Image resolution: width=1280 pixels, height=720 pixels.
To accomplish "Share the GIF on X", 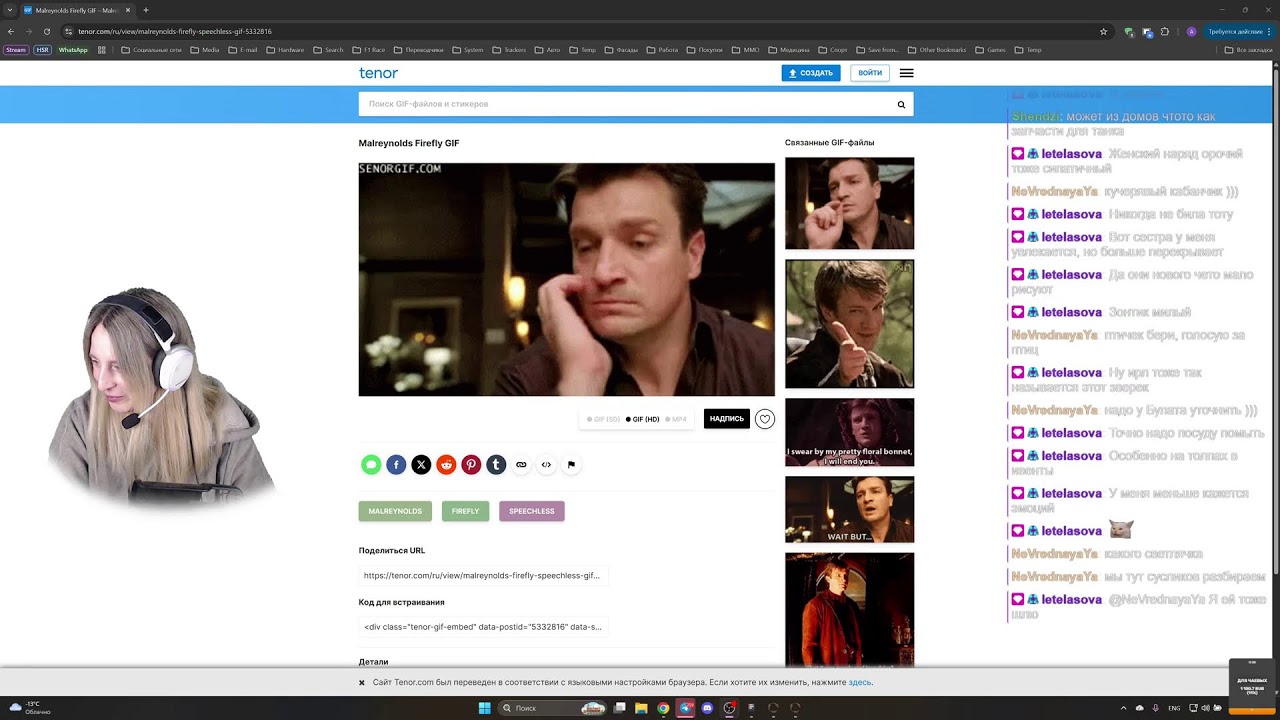I will pos(421,464).
